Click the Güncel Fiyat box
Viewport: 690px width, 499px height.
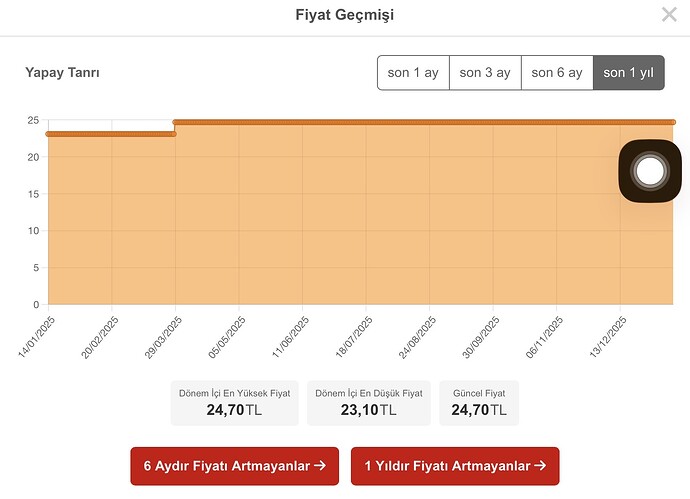(478, 402)
